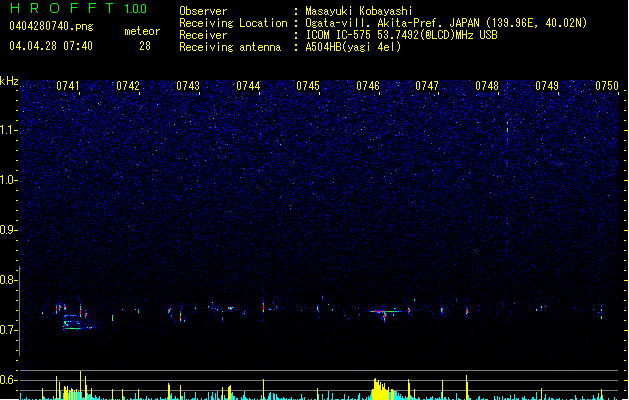The height and width of the screenshot is (400, 629).
Task: Select the file name 0404280740.png
Action: tap(51, 26)
